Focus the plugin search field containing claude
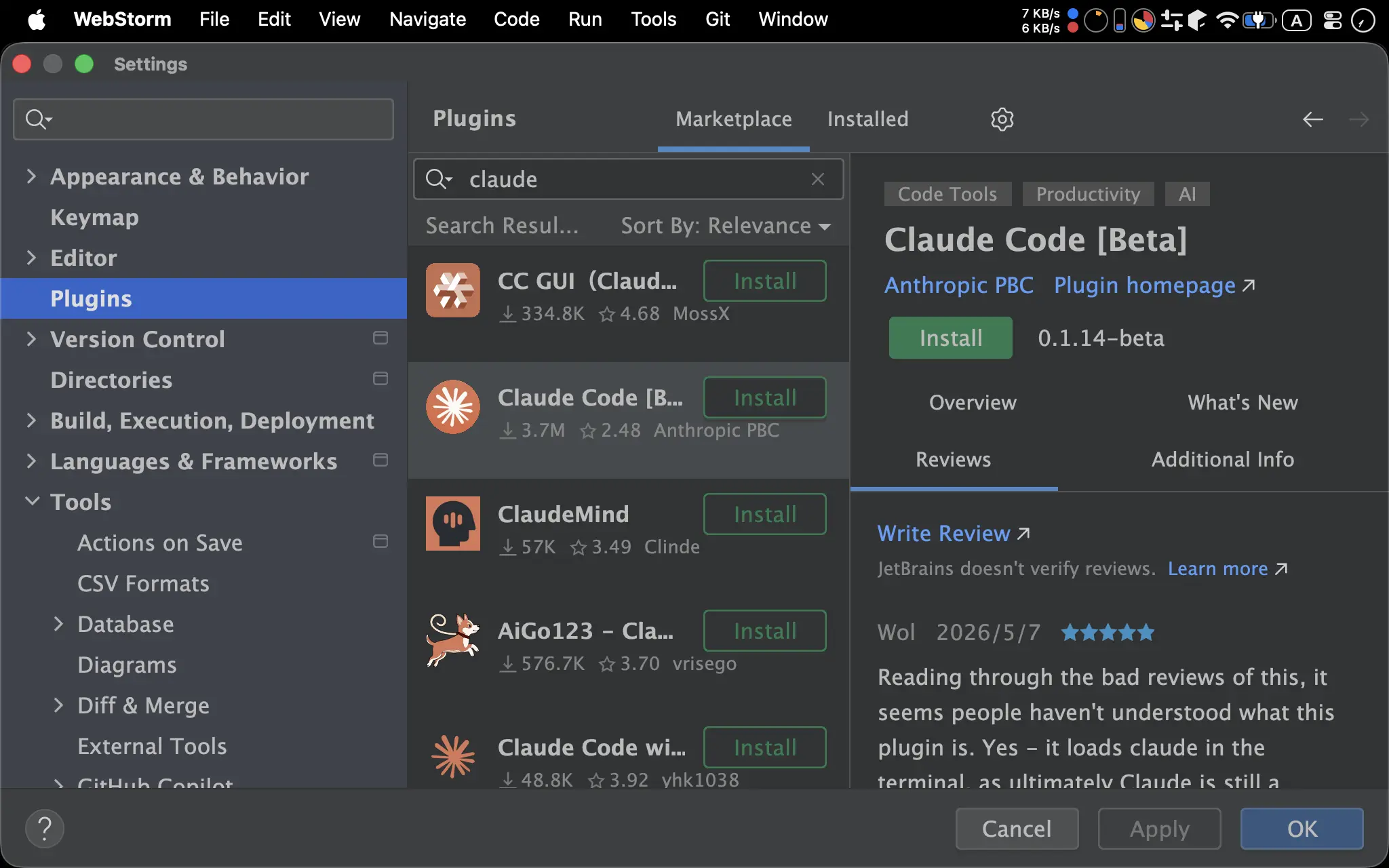Screen dimensions: 1389x868 click(629, 179)
